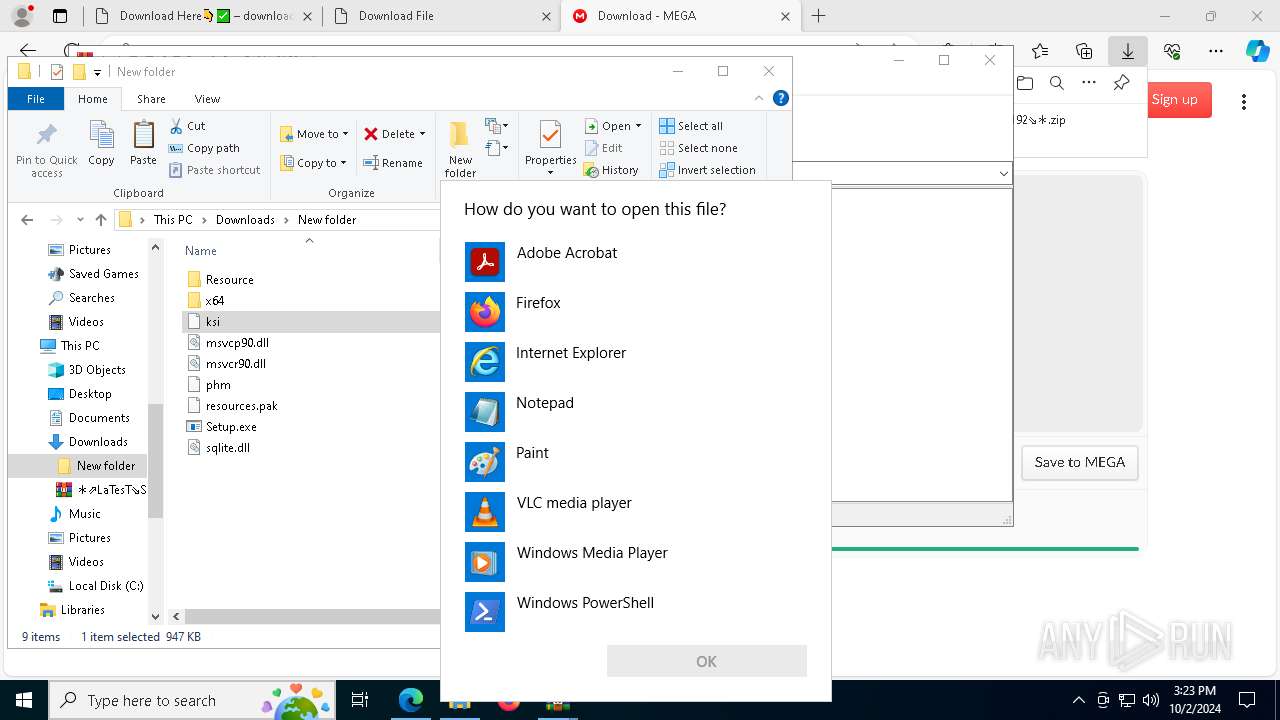1280x720 pixels.
Task: Click Select none in the ribbon
Action: pyautogui.click(x=698, y=148)
